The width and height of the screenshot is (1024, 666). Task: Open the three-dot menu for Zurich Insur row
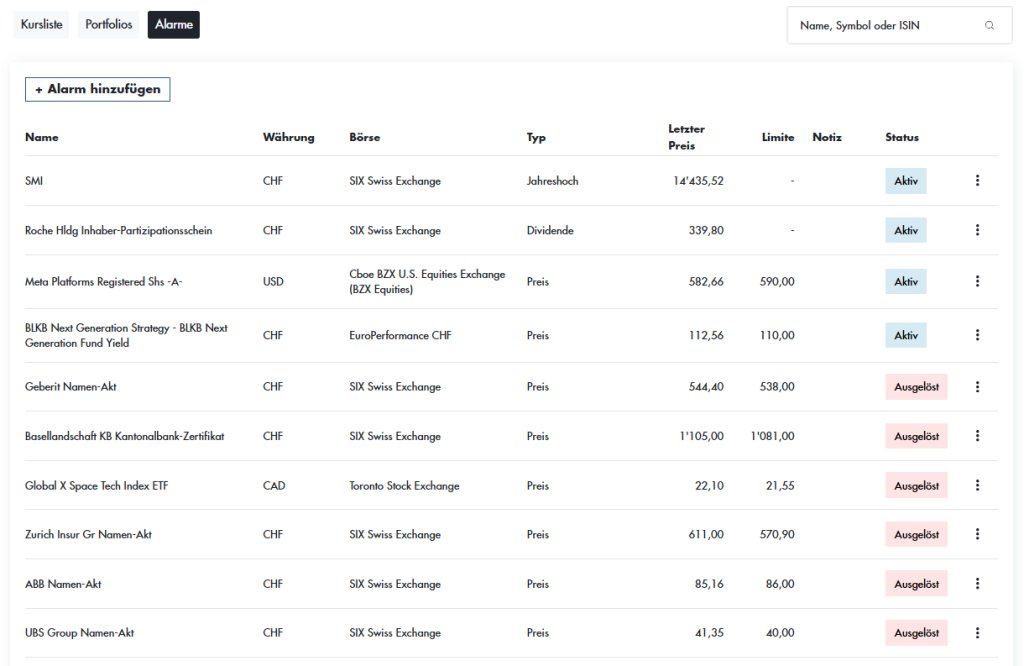[977, 534]
